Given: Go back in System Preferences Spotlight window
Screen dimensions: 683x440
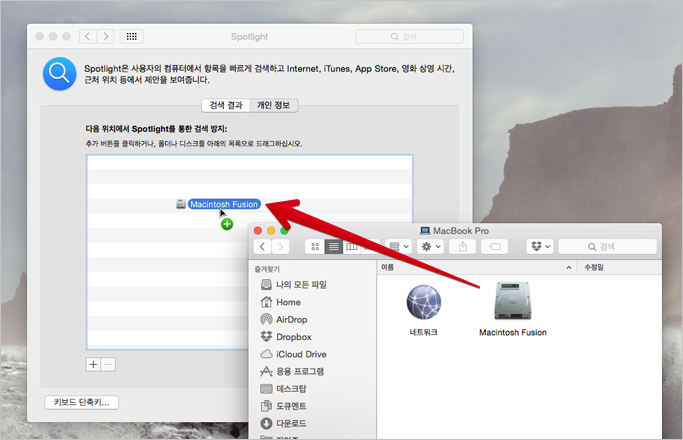Looking at the screenshot, I should 88,37.
